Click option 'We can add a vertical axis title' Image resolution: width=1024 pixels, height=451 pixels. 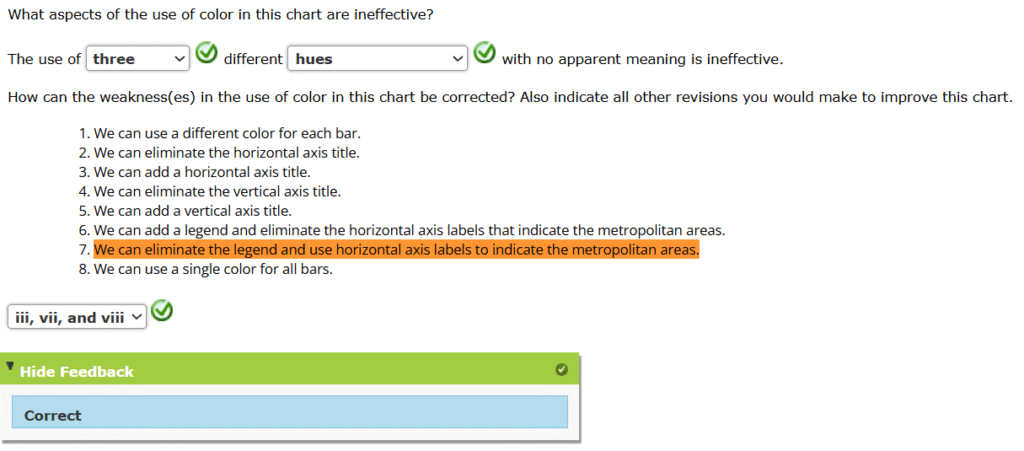(x=192, y=210)
